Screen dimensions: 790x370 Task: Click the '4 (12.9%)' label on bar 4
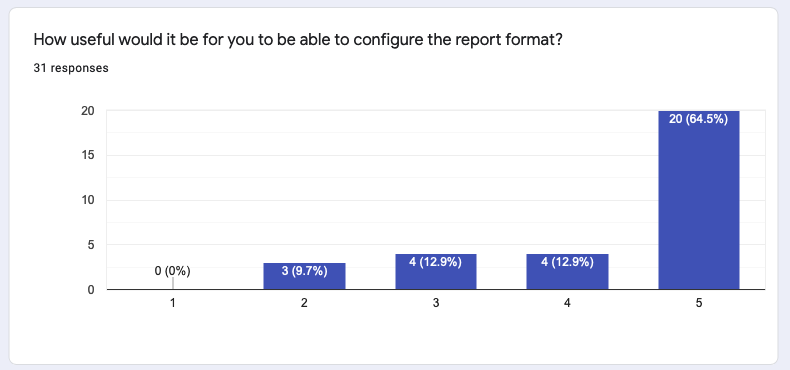[567, 262]
